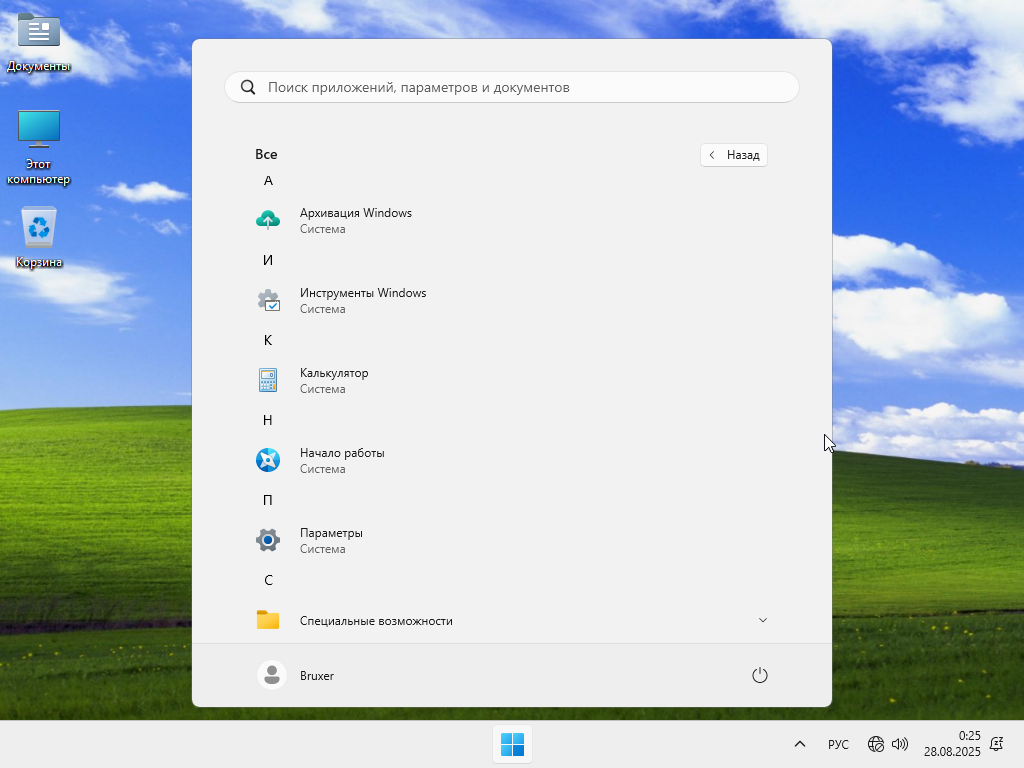
Task: Show hidden tray icons chevron
Action: (x=800, y=744)
